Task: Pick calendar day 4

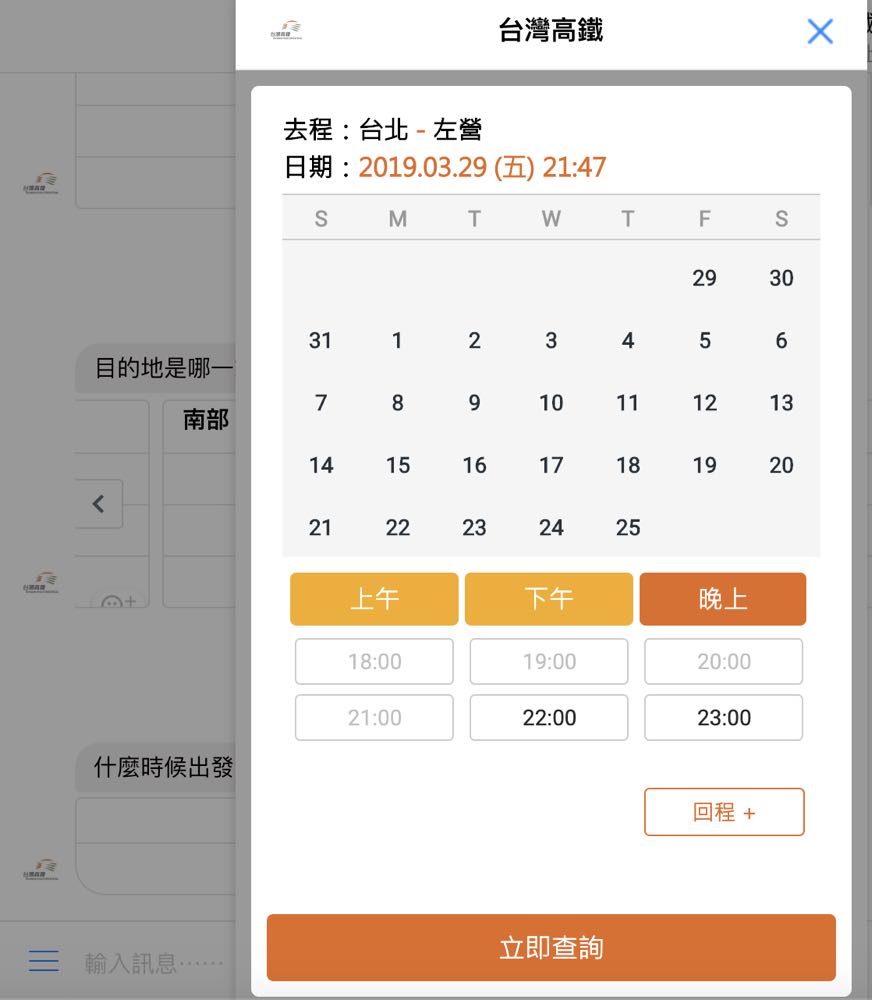Action: point(628,341)
